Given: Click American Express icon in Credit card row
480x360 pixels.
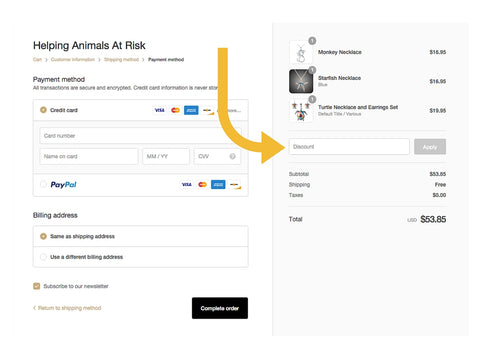Looking at the screenshot, I should [191, 110].
